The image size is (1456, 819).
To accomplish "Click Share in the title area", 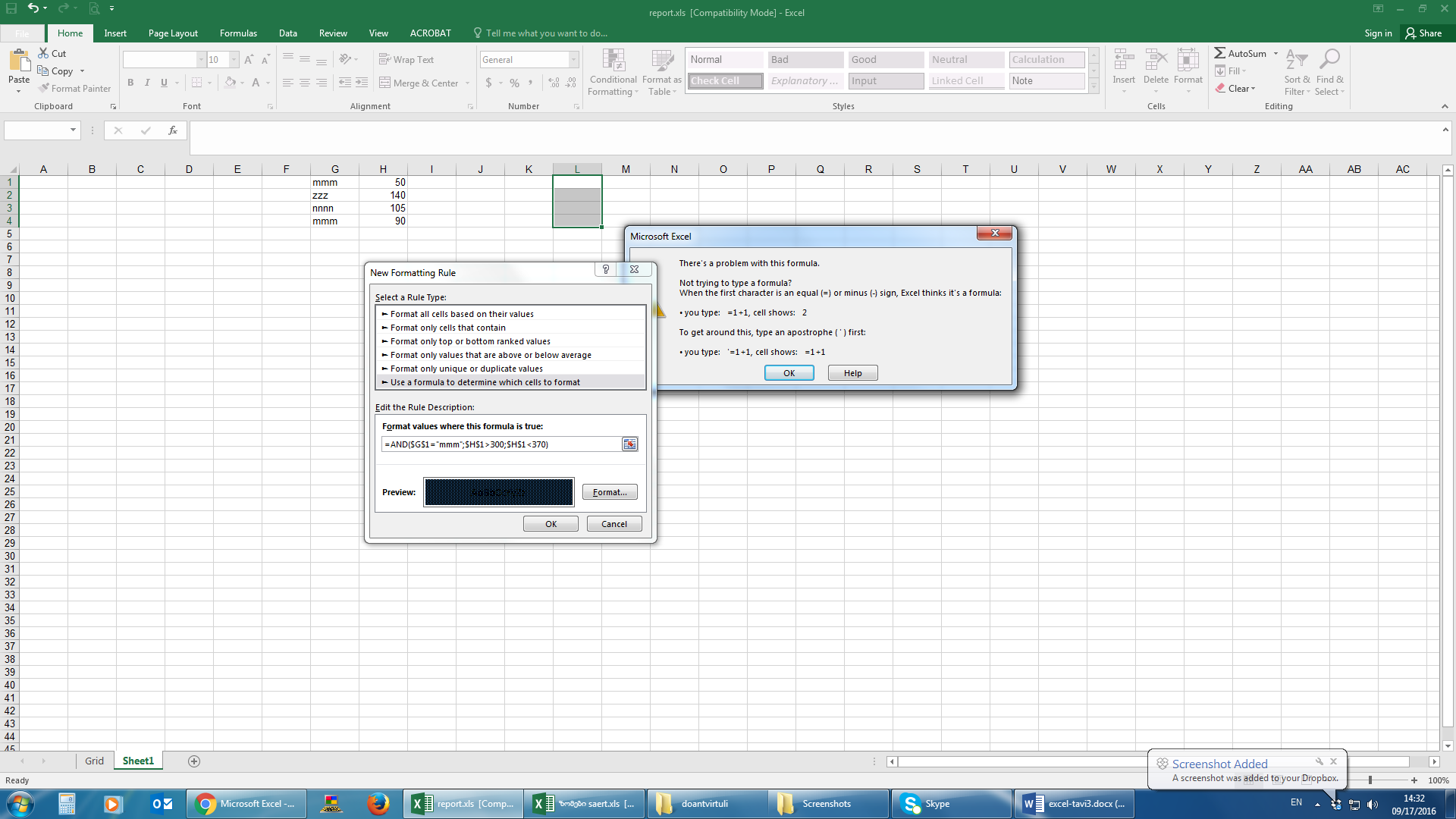I will coord(1423,33).
